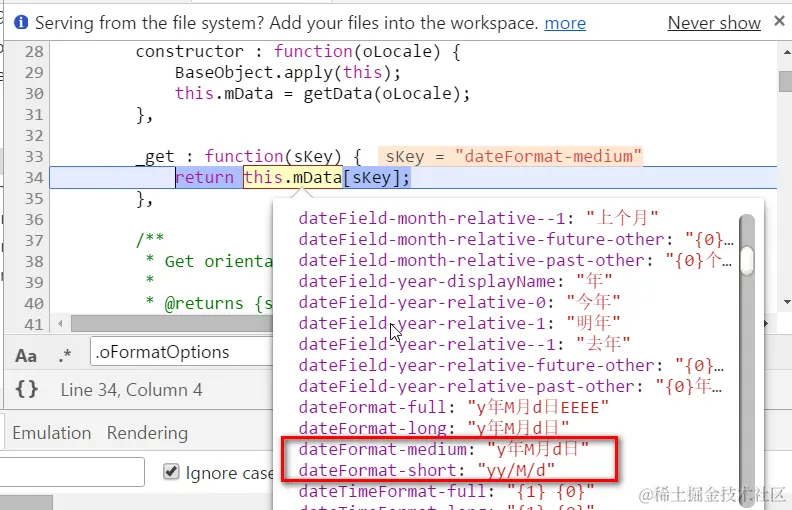Click the horizontal scrollbar thumb of code editor
792x510 pixels.
(x=172, y=323)
